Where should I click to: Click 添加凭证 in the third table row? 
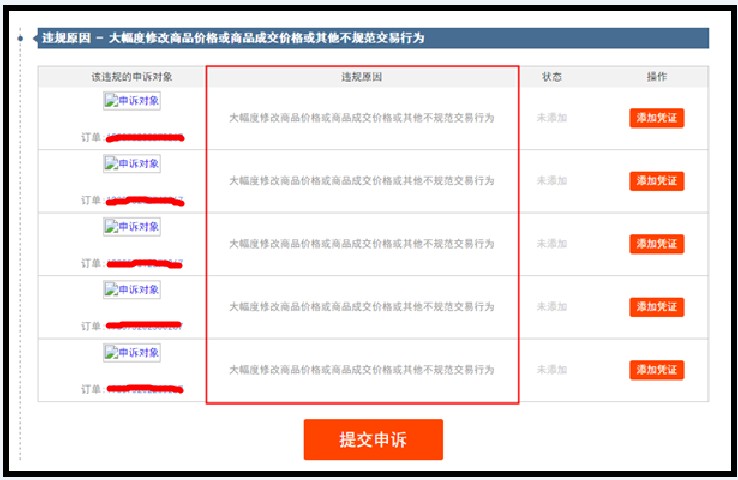pyautogui.click(x=657, y=244)
